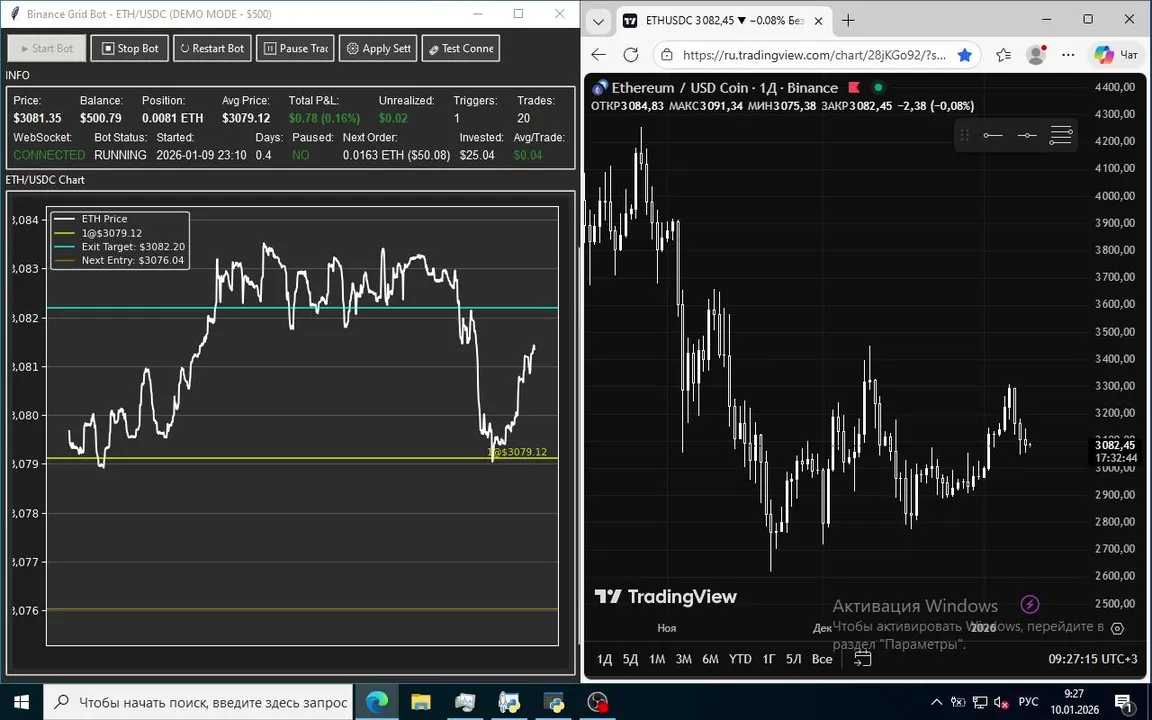Viewport: 1152px width, 720px height.
Task: Open a new browser tab
Action: 848,21
